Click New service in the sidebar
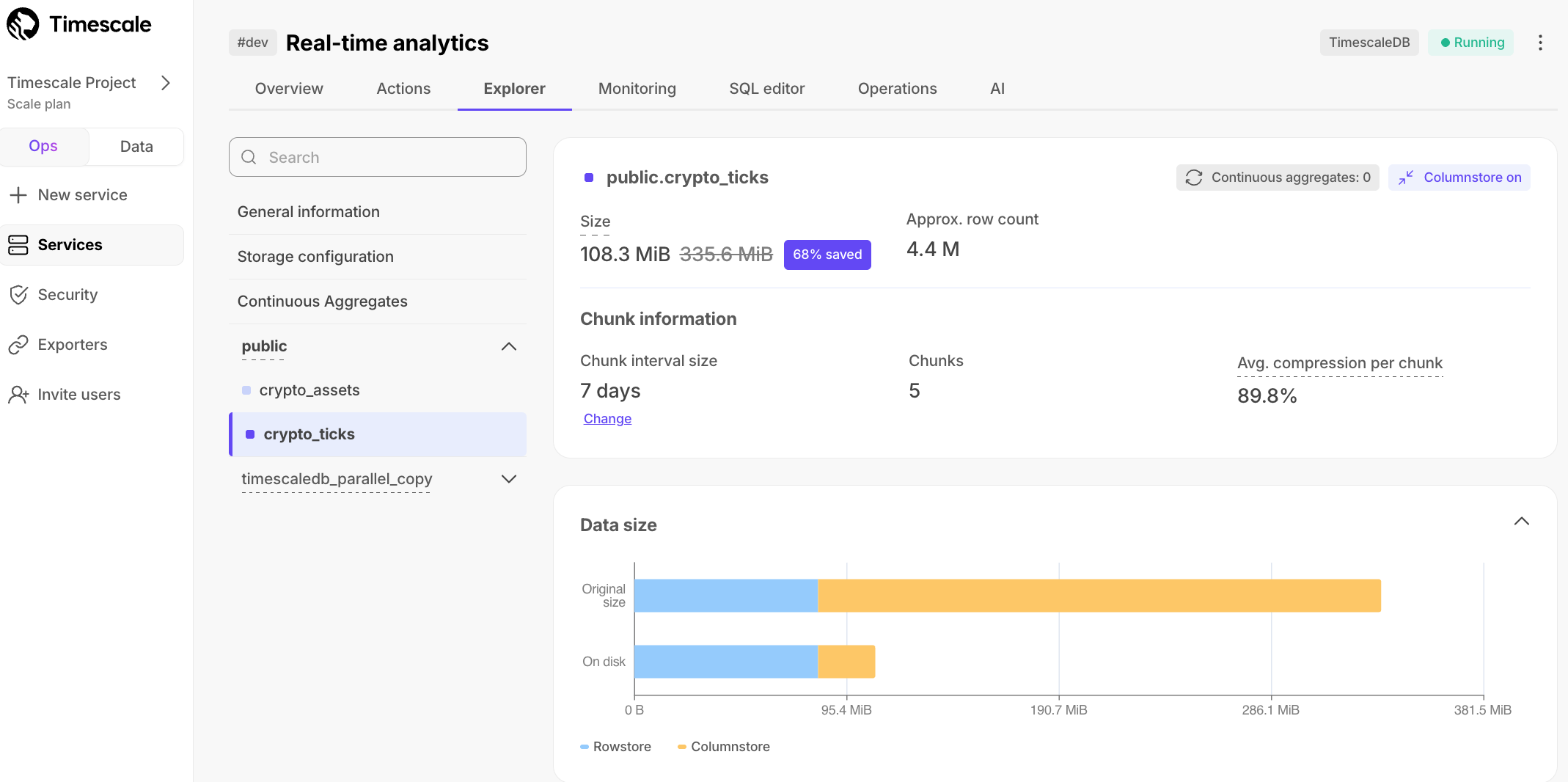Screen dimensions: 1568x782 tap(92, 195)
